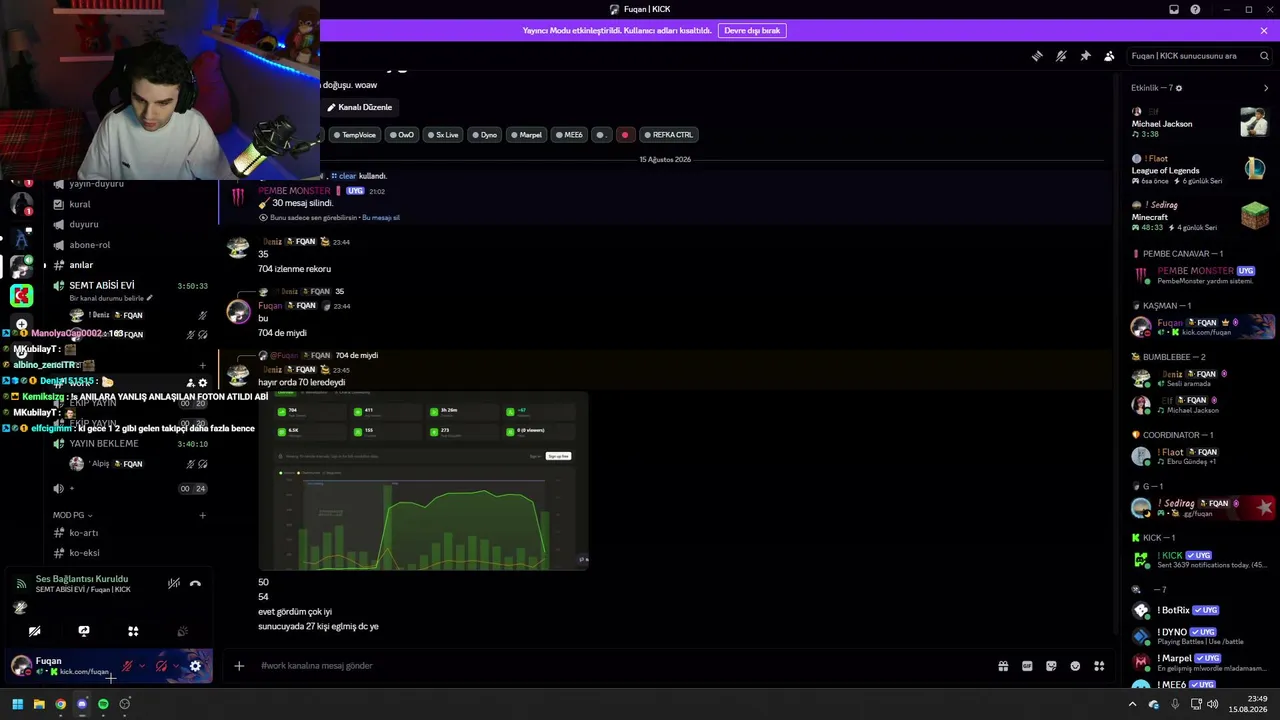The width and height of the screenshot is (1280, 720).
Task: Dismiss the streamer mode banner
Action: [x=1264, y=31]
